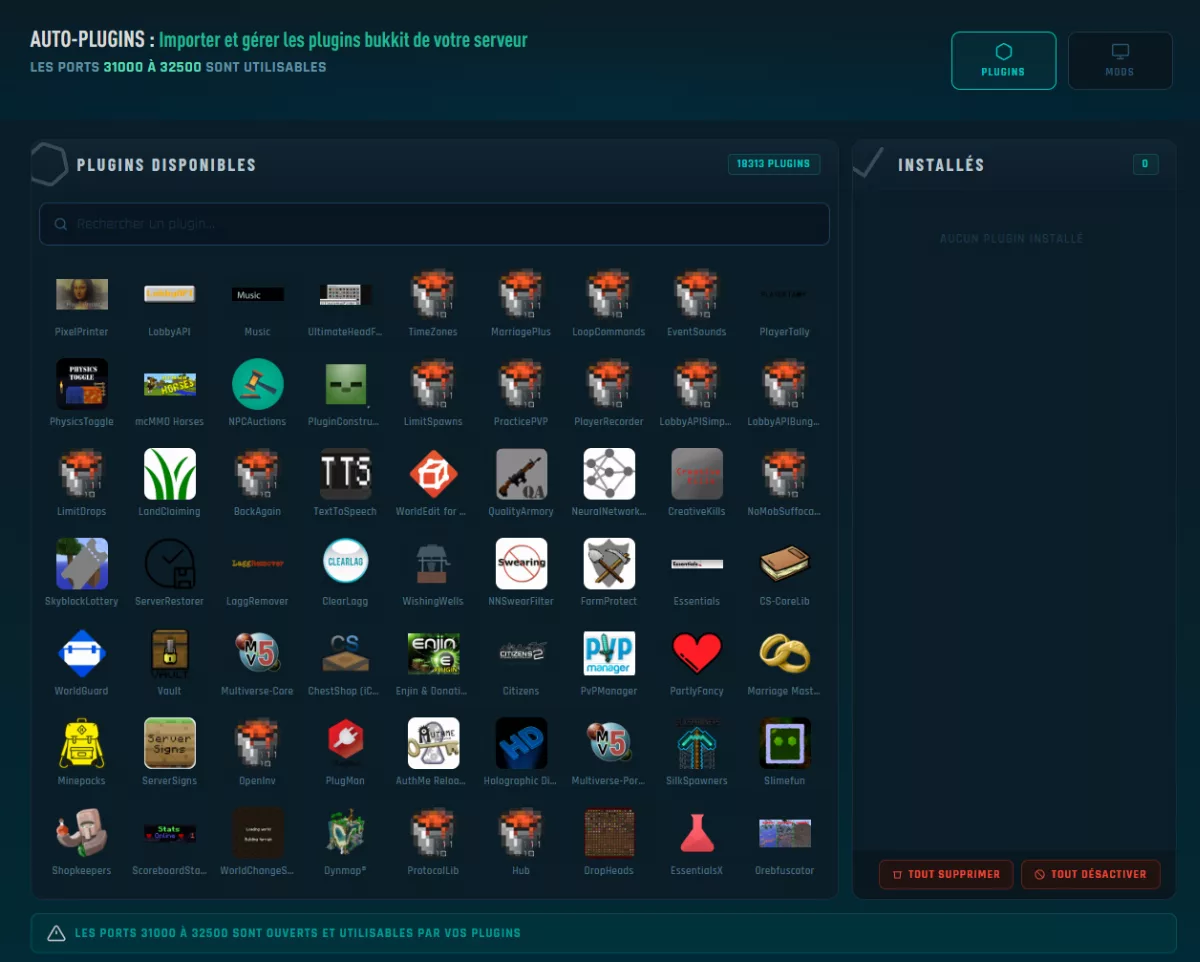Select the LobbyAPI plugin icon
1200x962 pixels.
click(x=170, y=294)
